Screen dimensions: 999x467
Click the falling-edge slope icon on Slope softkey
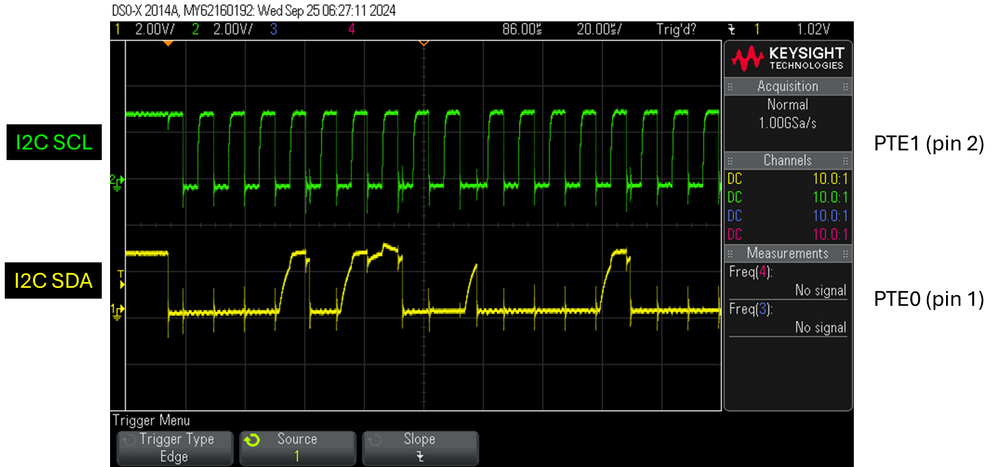pos(420,457)
